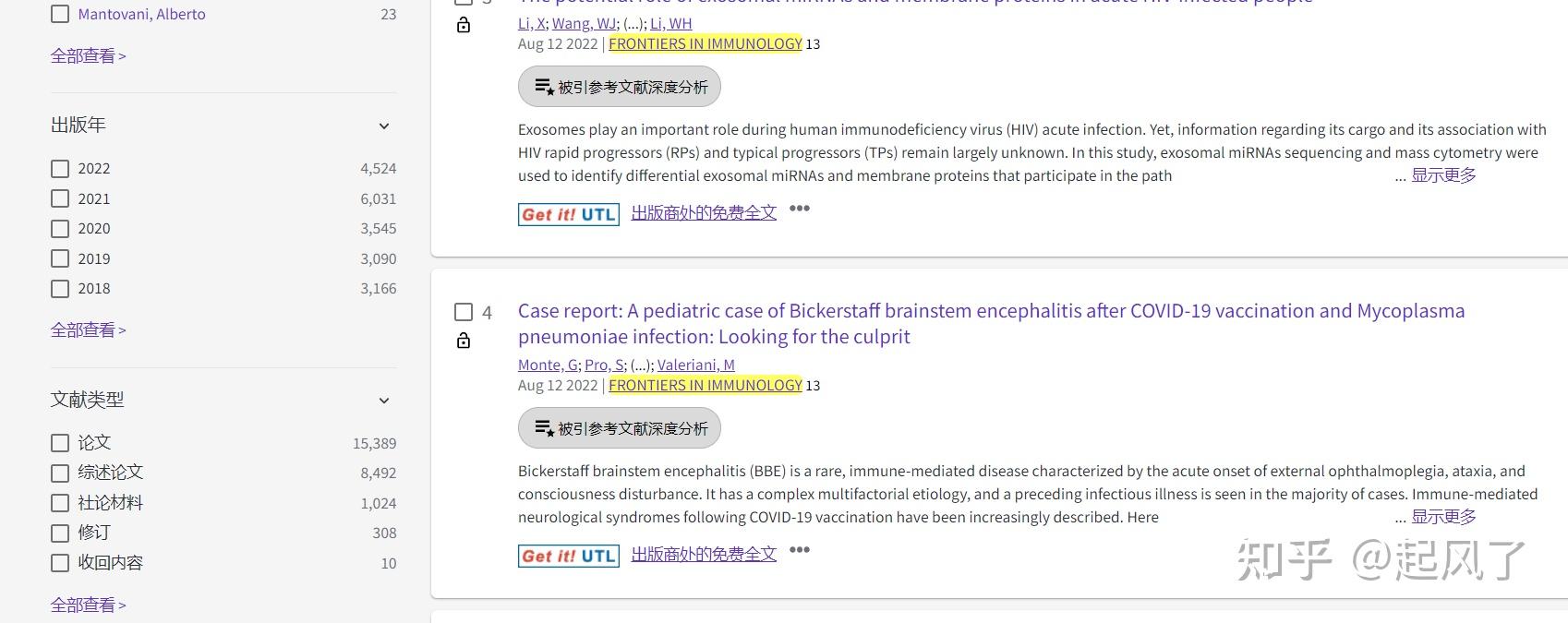Check the 论文 document type filter

pyautogui.click(x=60, y=443)
